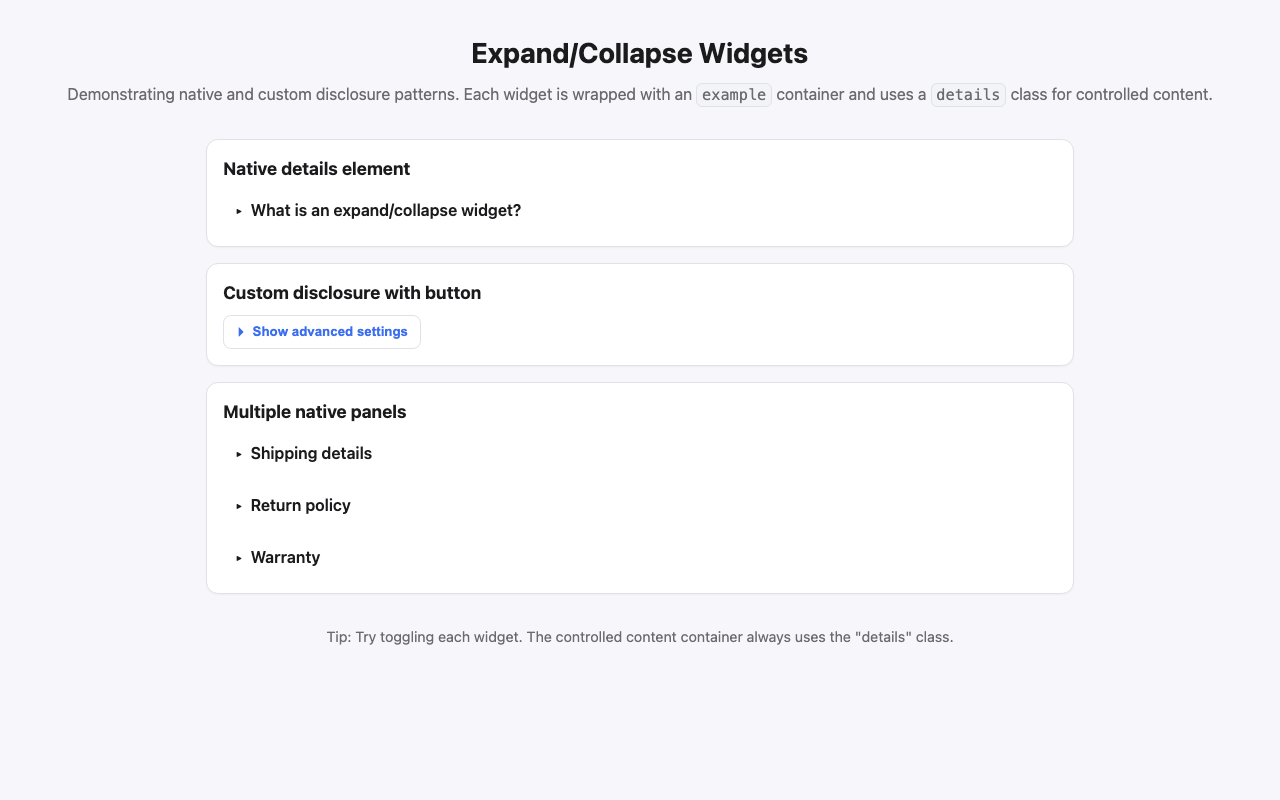
Task: Click the "Native details element" heading
Action: pyautogui.click(x=316, y=169)
